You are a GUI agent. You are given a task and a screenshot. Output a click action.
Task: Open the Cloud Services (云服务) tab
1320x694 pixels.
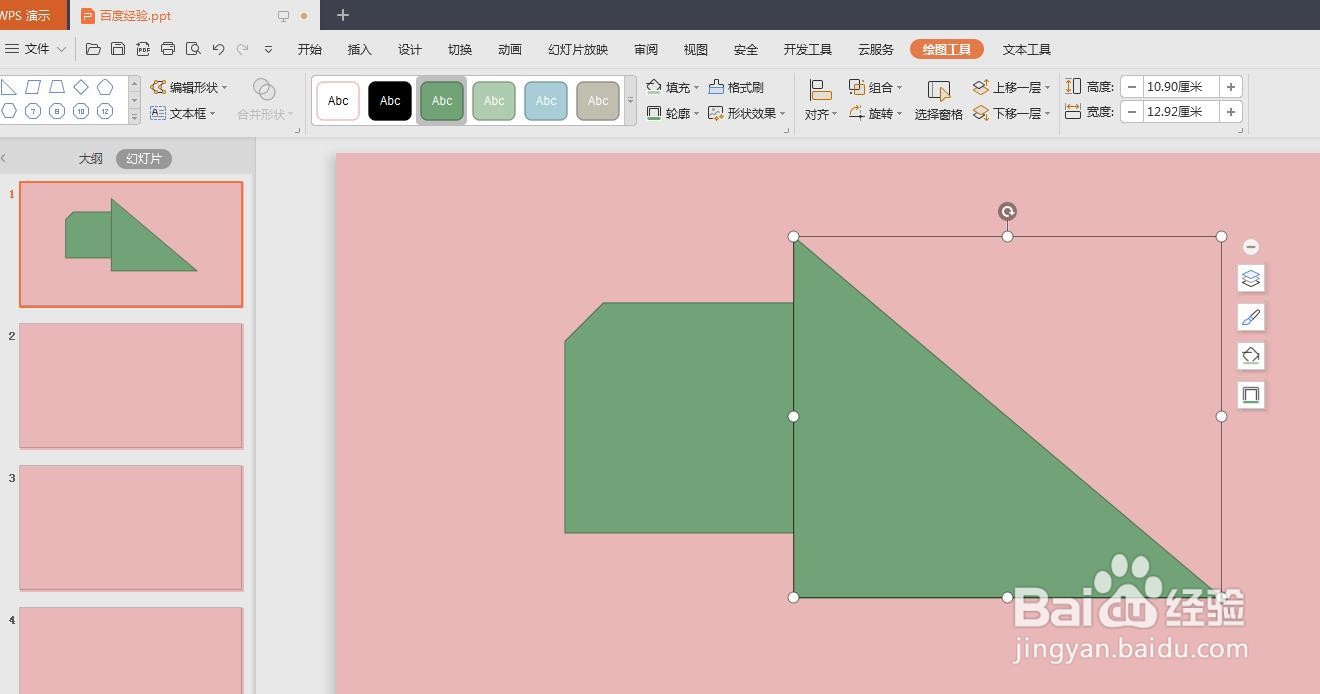pyautogui.click(x=876, y=49)
